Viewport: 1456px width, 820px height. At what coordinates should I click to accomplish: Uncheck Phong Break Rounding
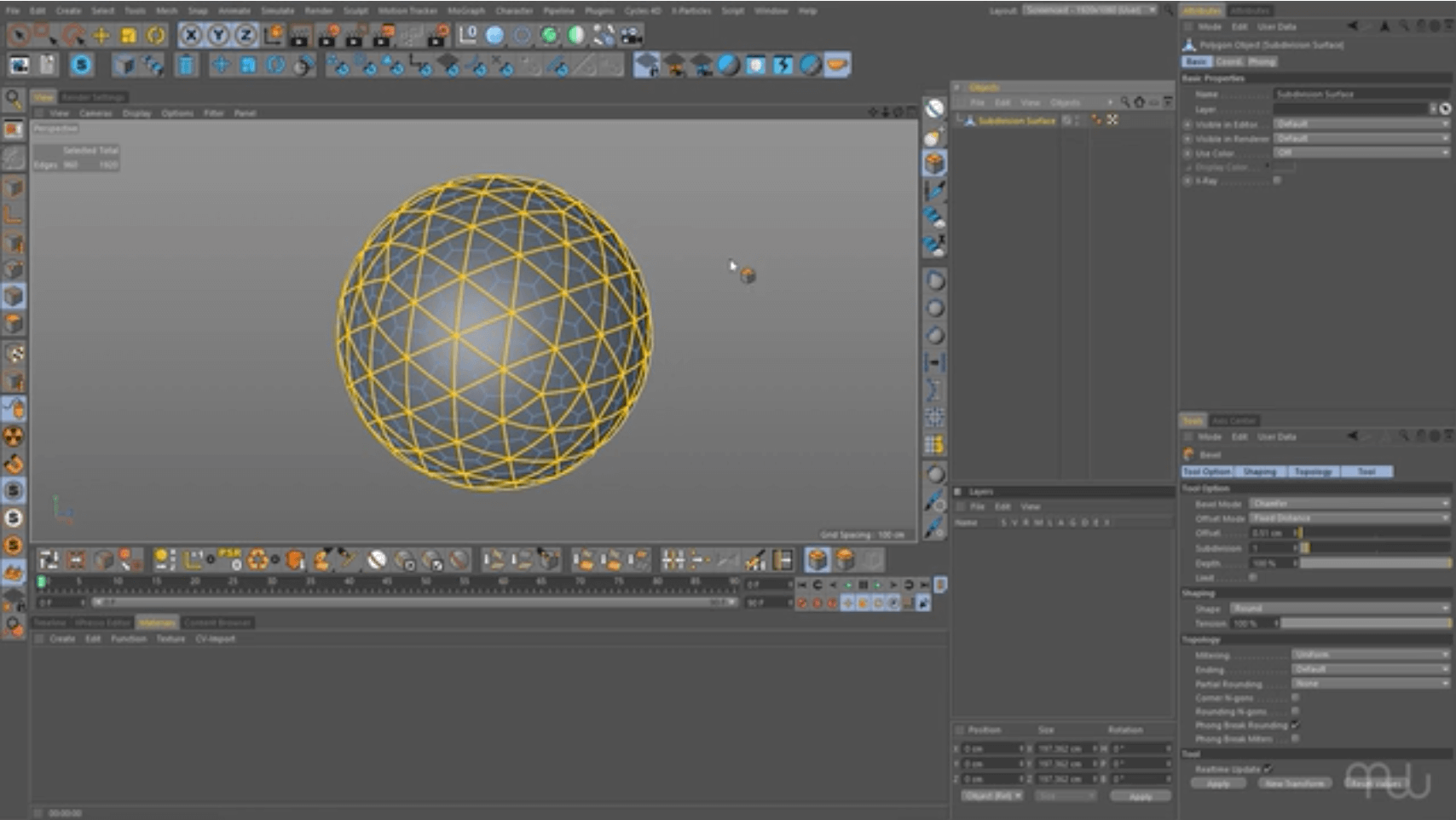coord(1295,725)
